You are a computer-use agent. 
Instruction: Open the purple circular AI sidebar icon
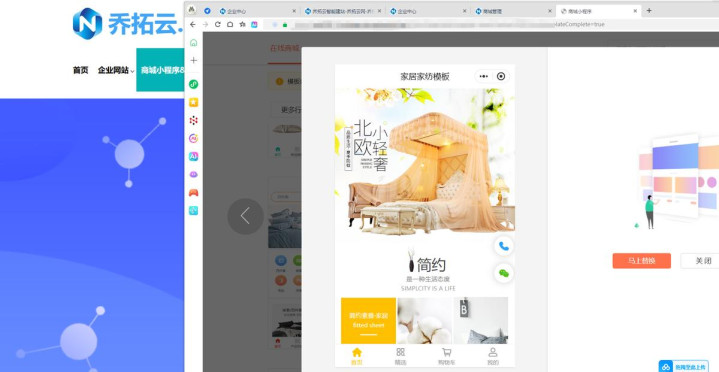194,138
